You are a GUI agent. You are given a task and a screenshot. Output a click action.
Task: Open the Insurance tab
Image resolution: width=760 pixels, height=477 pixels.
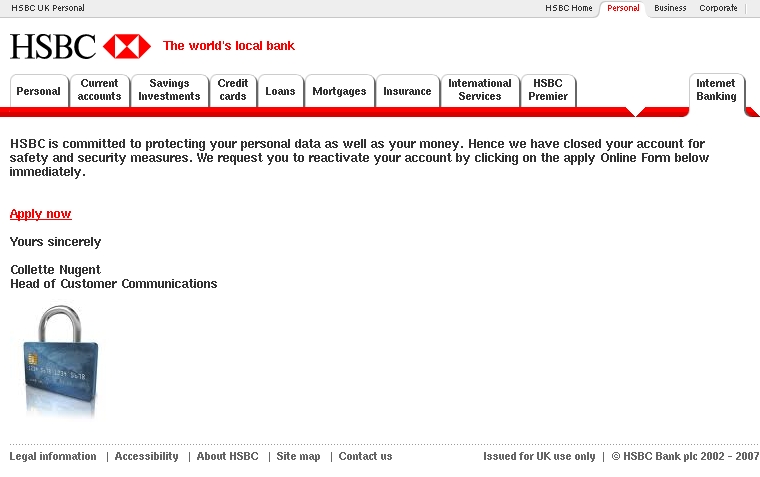coord(407,91)
